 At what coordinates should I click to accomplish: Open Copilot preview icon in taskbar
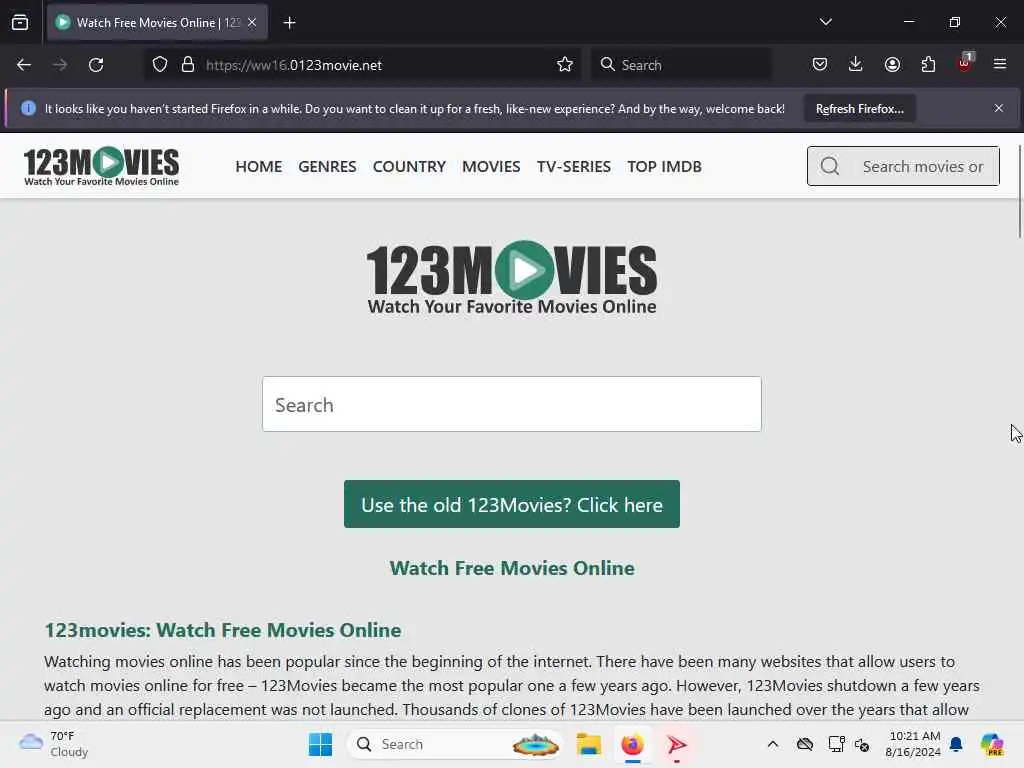[992, 744]
